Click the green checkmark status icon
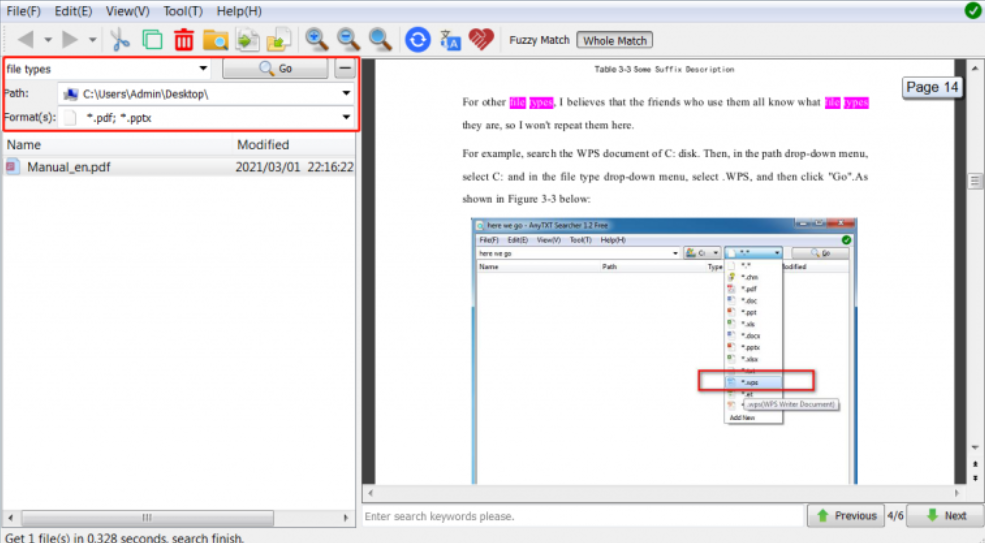This screenshot has height=543, width=985. (972, 11)
